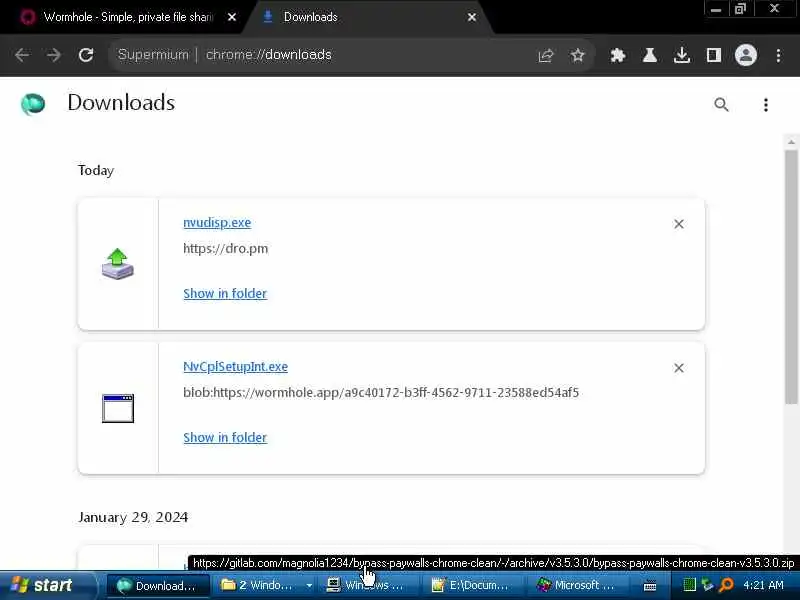Bookmark this page with the star icon
The width and height of the screenshot is (800, 600).
(577, 55)
